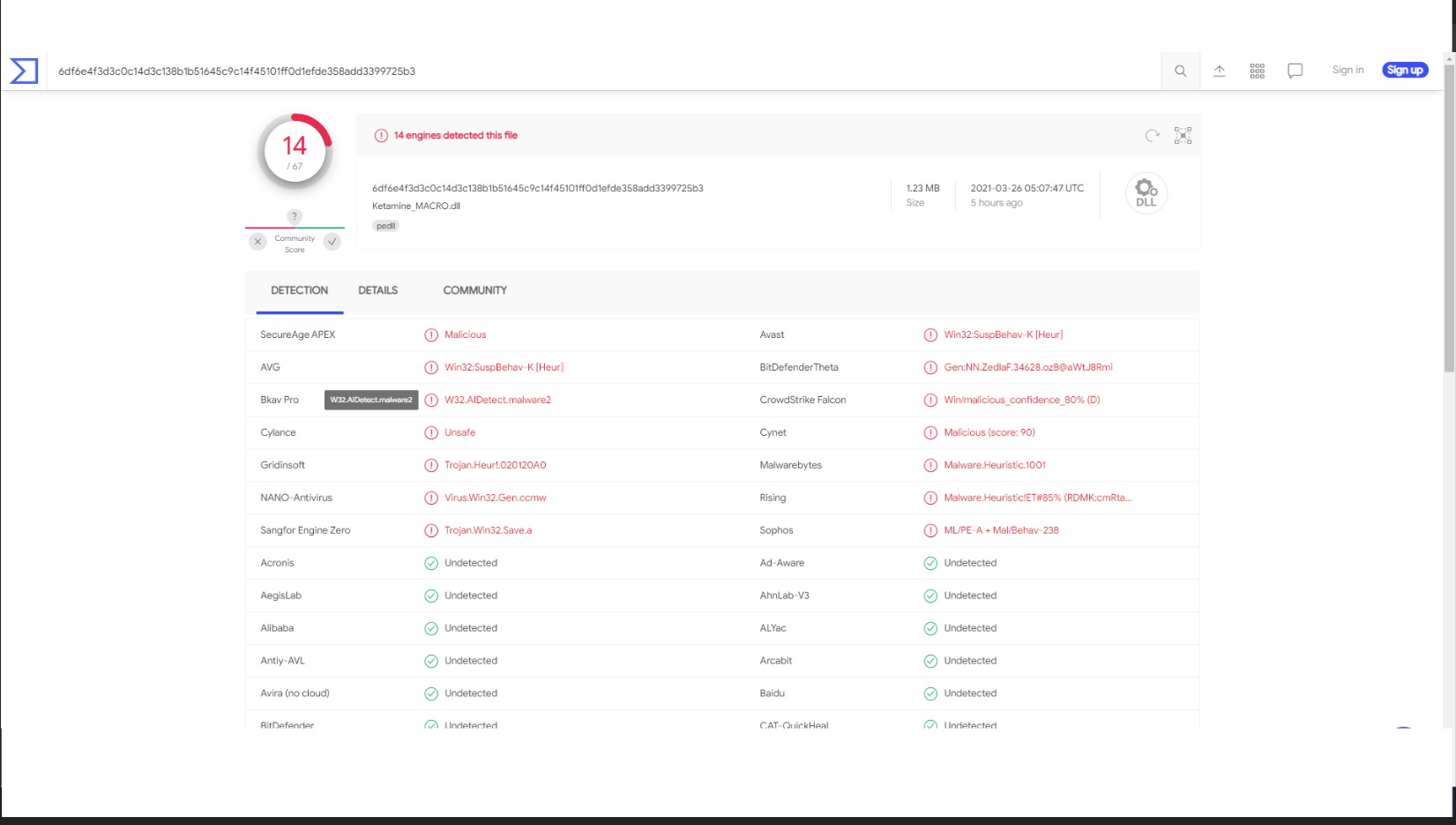Viewport: 1456px width, 825px height.
Task: Click the Cylance Unsafe warning icon
Action: pyautogui.click(x=431, y=432)
